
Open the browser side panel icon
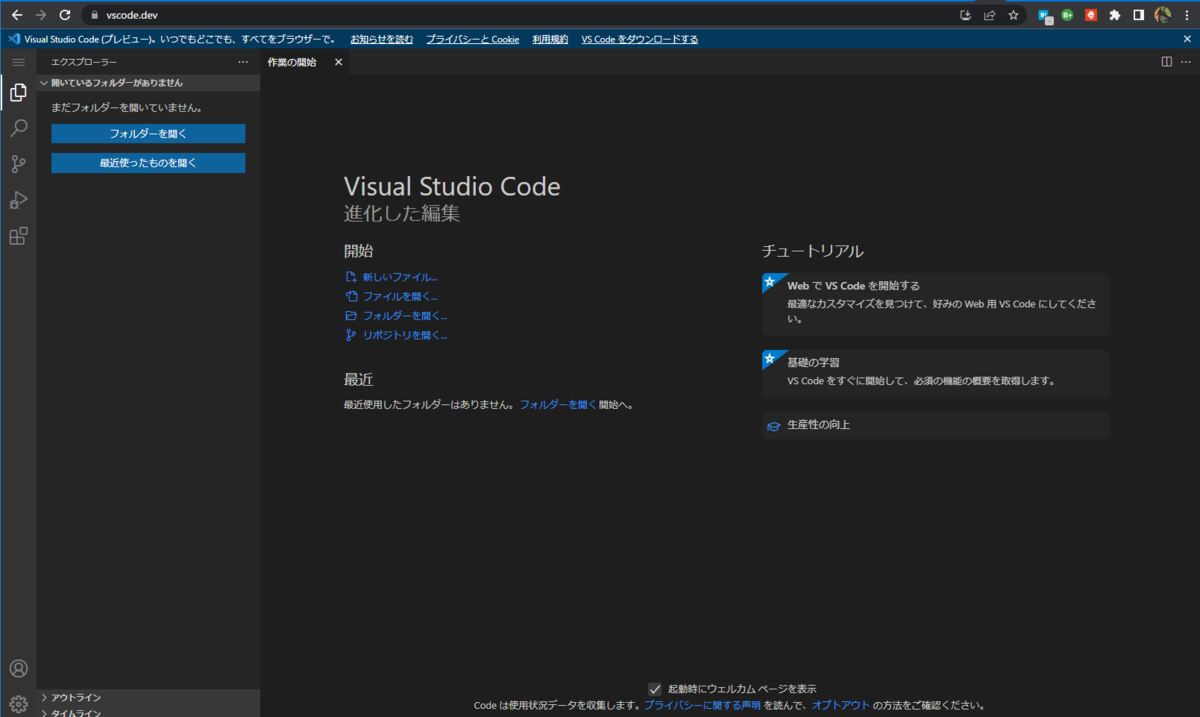pyautogui.click(x=1139, y=15)
